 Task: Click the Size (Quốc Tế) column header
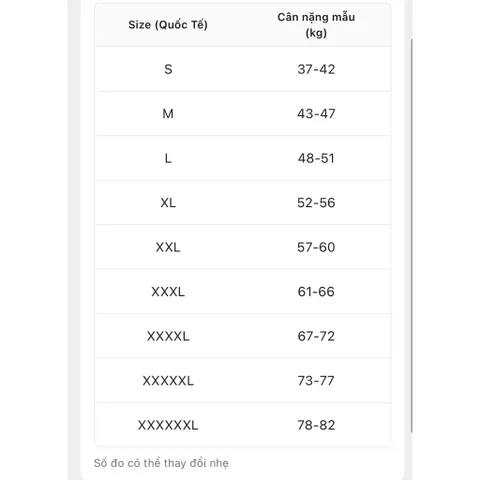[168, 25]
